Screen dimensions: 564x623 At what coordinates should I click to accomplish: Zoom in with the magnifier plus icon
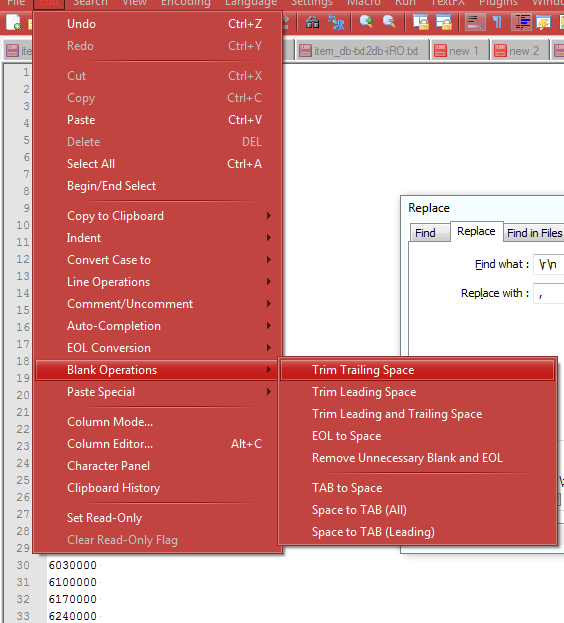pos(366,21)
